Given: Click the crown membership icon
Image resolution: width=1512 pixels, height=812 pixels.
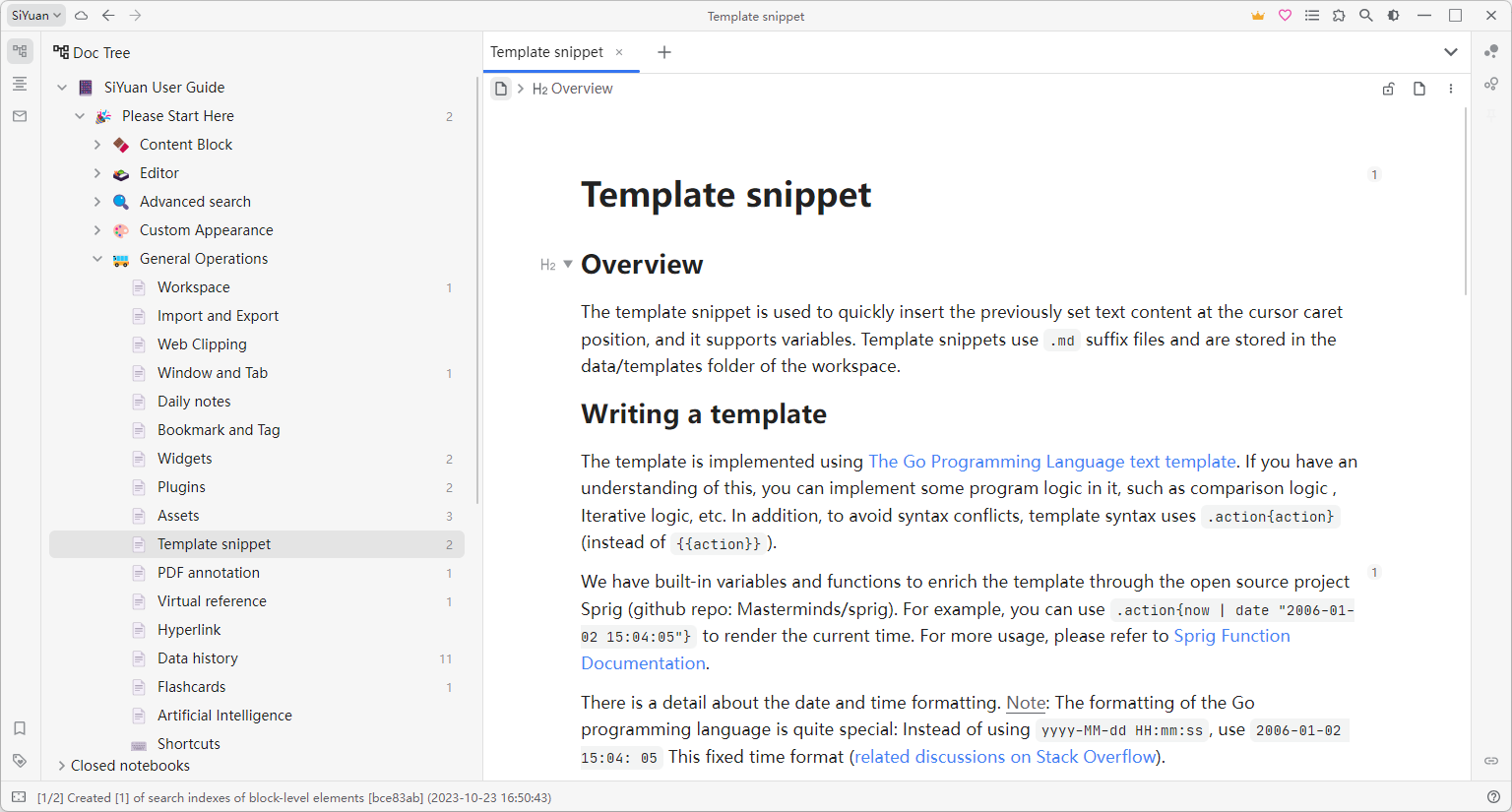Looking at the screenshot, I should (1258, 16).
